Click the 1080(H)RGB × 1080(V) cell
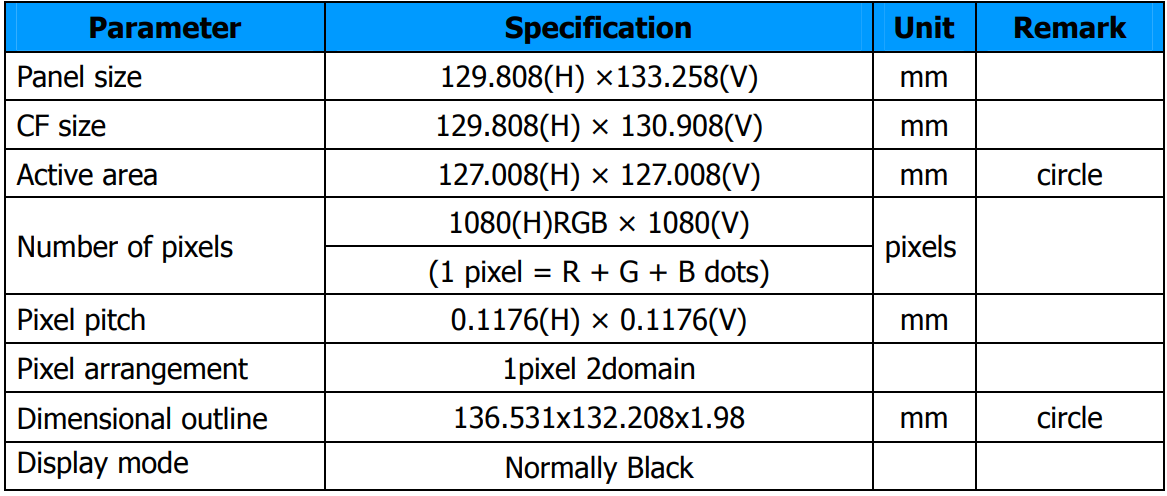 (598, 222)
